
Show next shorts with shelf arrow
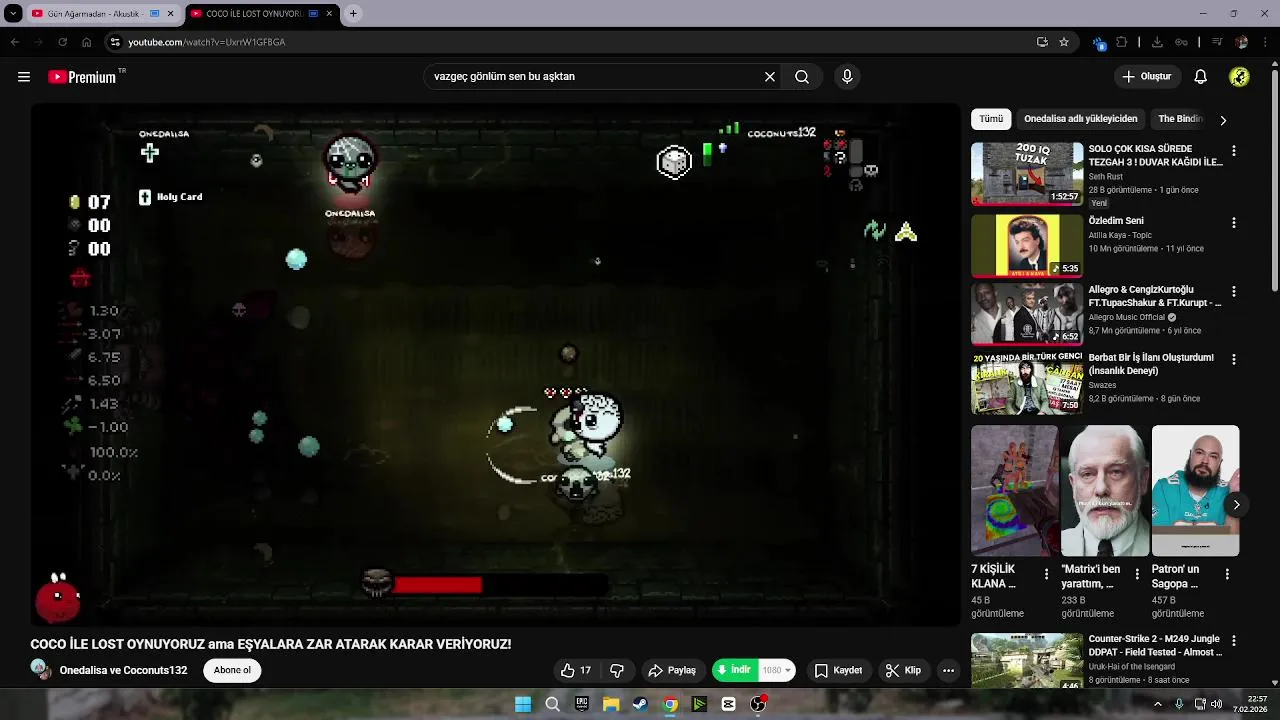pyautogui.click(x=1236, y=504)
